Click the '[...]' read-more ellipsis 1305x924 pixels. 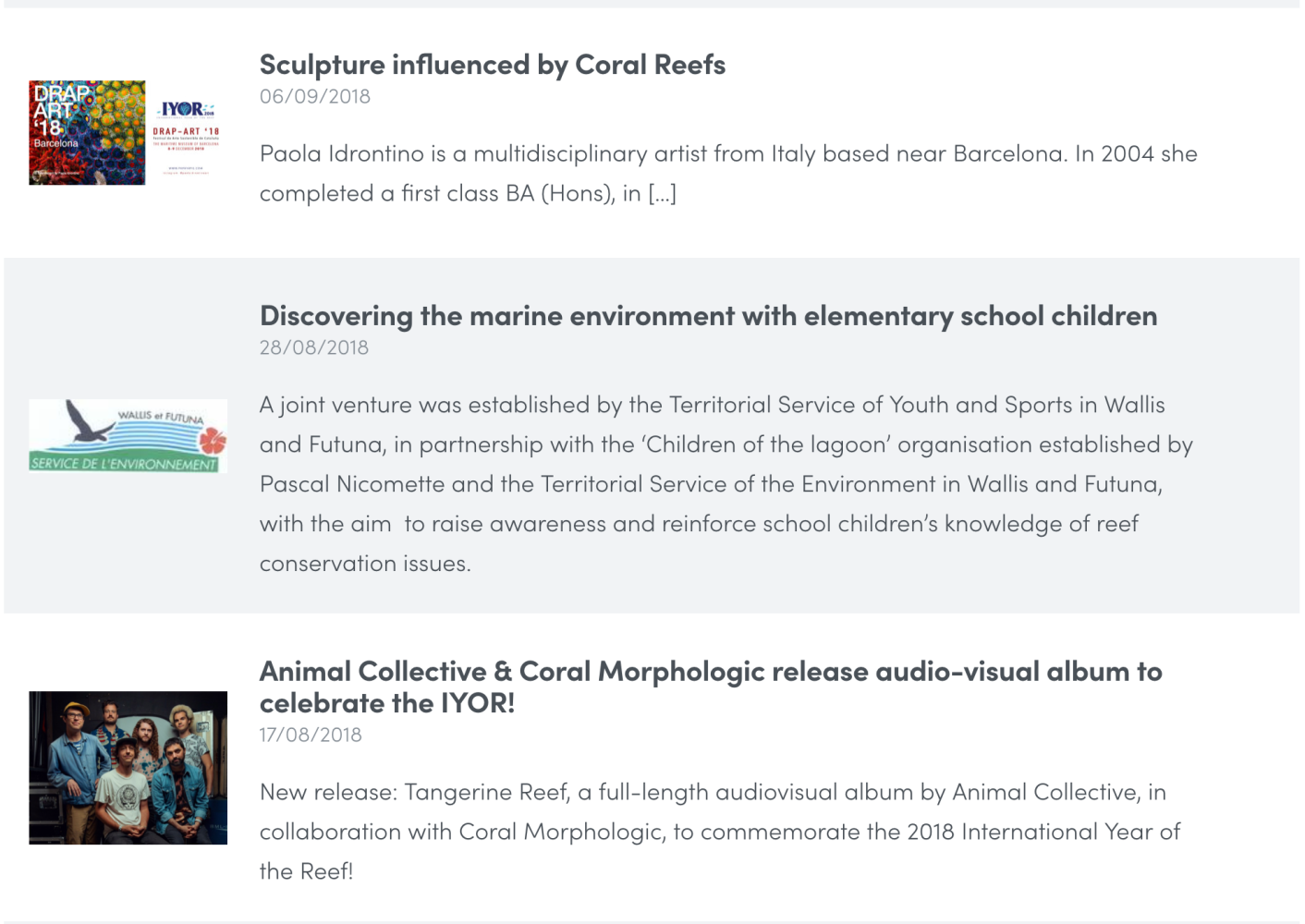[662, 193]
